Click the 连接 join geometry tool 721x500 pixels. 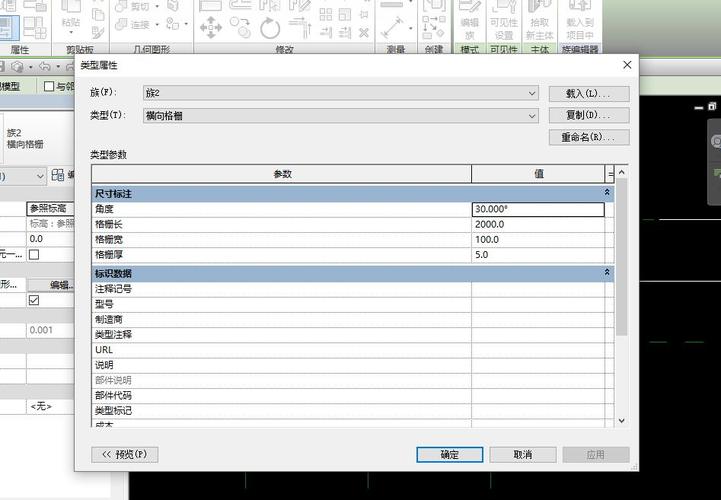pos(132,24)
